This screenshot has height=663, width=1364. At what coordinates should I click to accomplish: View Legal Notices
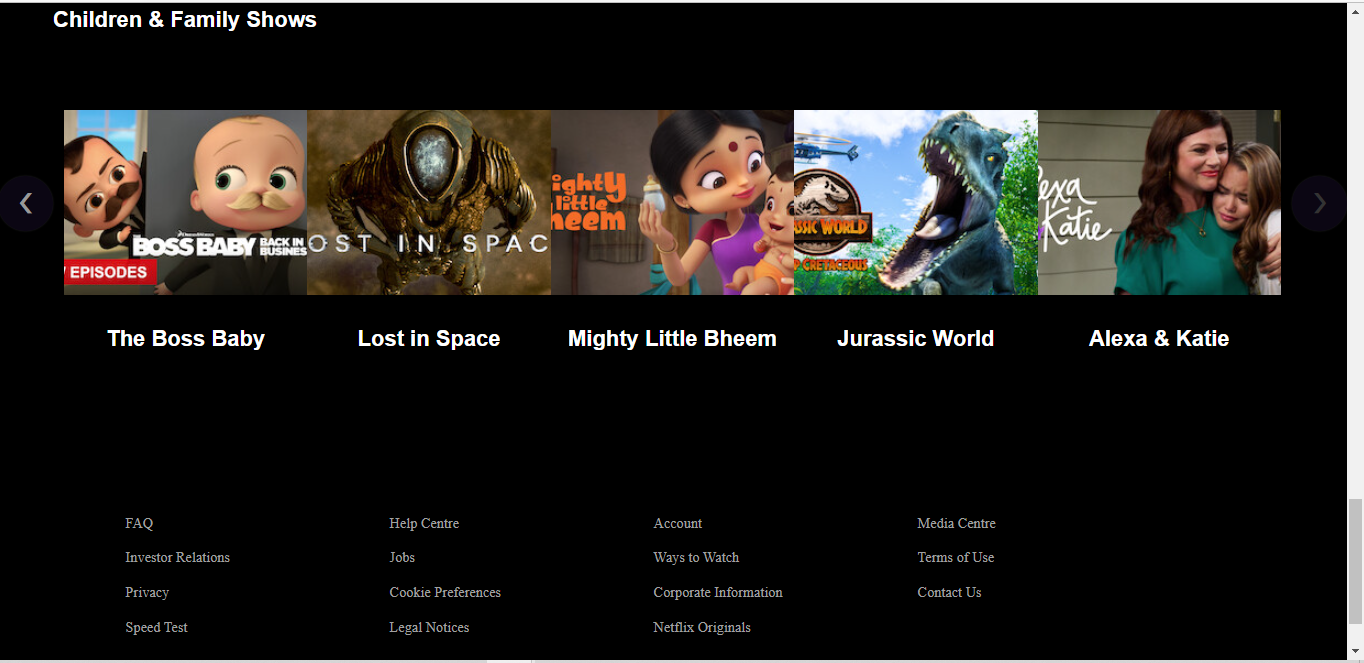[429, 627]
